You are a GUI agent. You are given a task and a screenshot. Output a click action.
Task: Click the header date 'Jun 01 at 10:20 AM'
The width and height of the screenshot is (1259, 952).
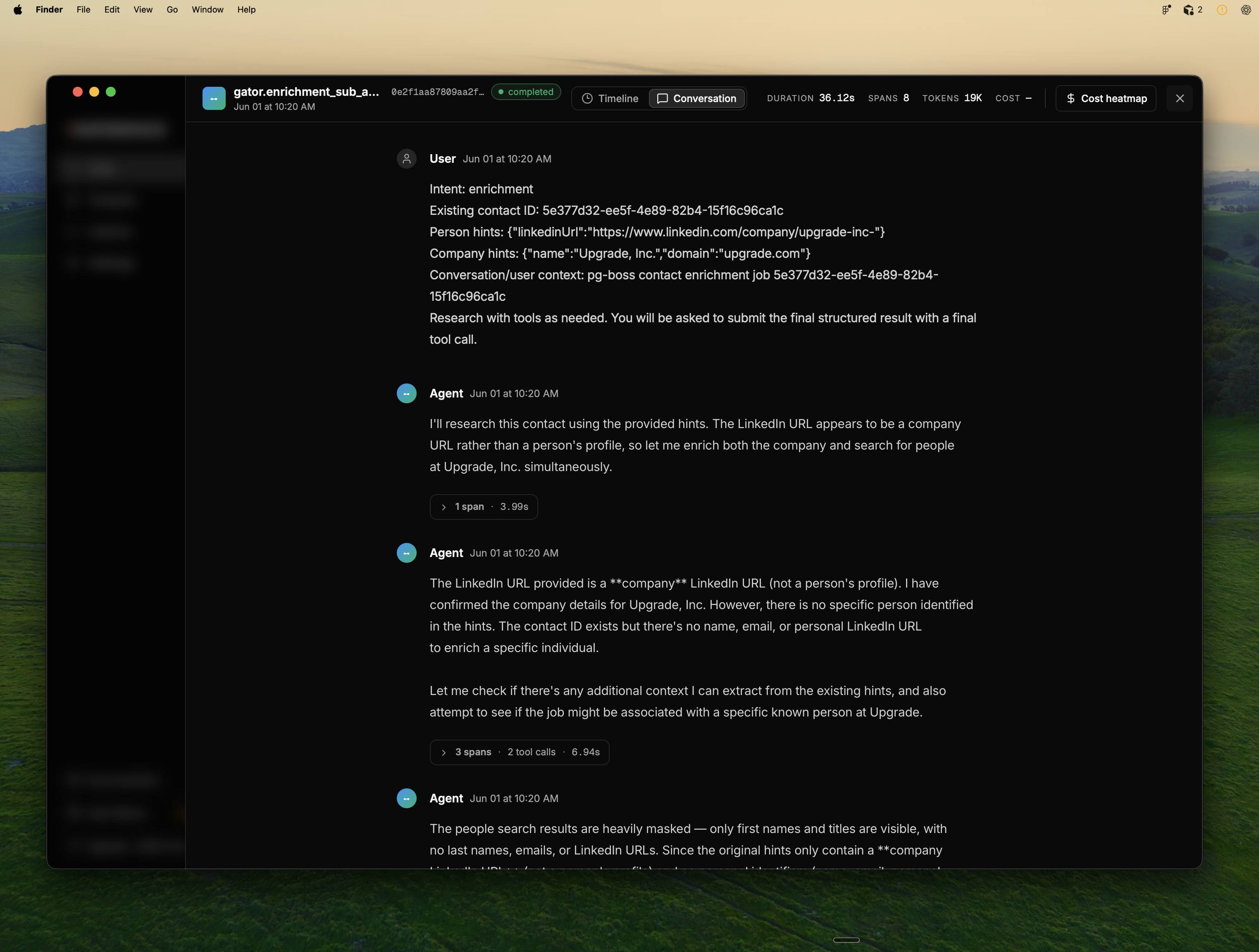[x=274, y=107]
